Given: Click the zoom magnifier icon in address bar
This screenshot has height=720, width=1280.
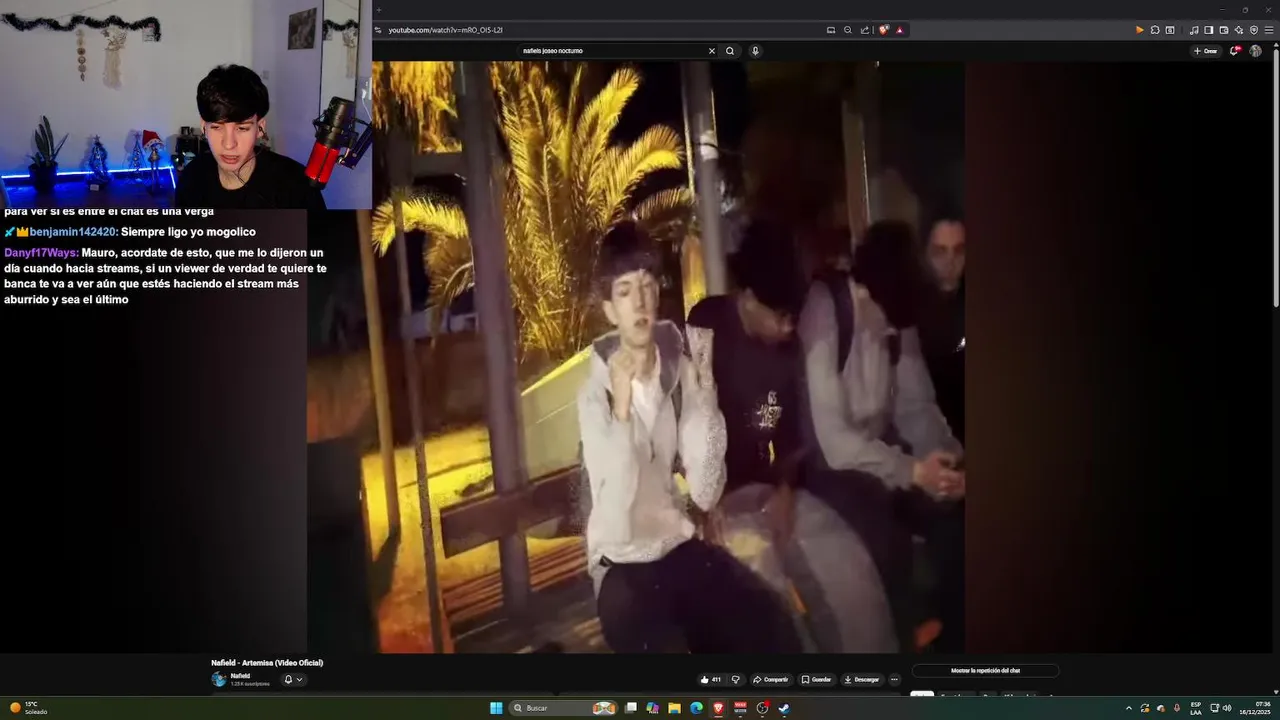Looking at the screenshot, I should tap(848, 30).
